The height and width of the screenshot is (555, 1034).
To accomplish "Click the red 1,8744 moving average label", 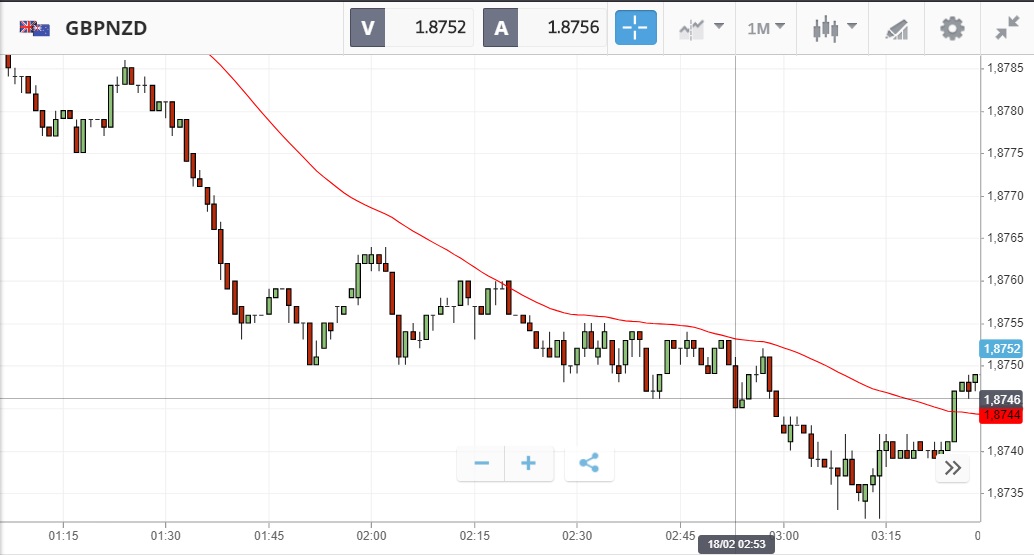I will [1002, 414].
